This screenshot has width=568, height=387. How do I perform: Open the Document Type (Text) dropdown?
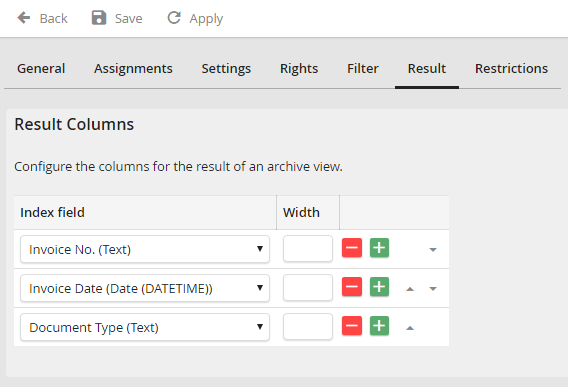(145, 328)
